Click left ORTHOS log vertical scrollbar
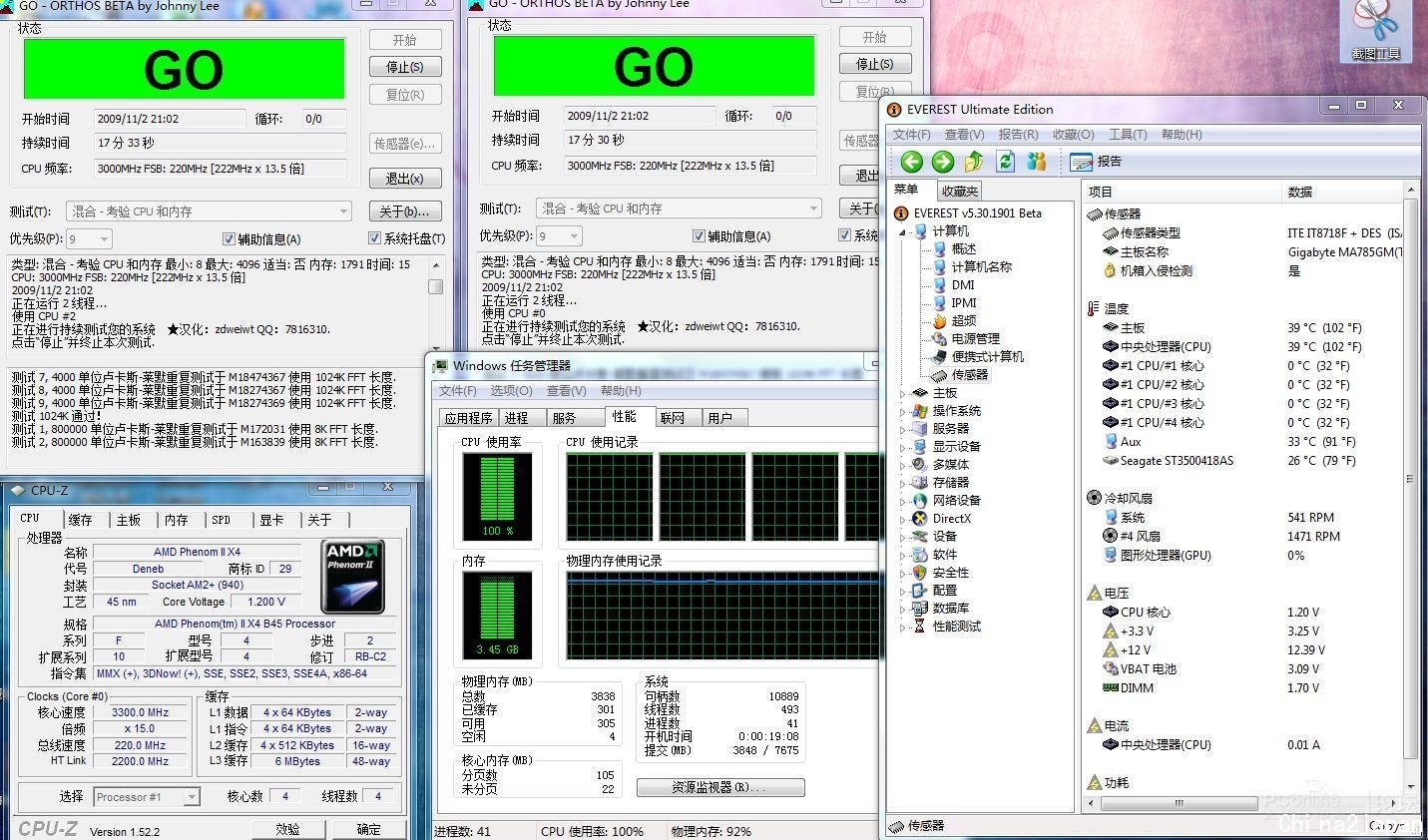The height and width of the screenshot is (840, 1428). point(435,305)
